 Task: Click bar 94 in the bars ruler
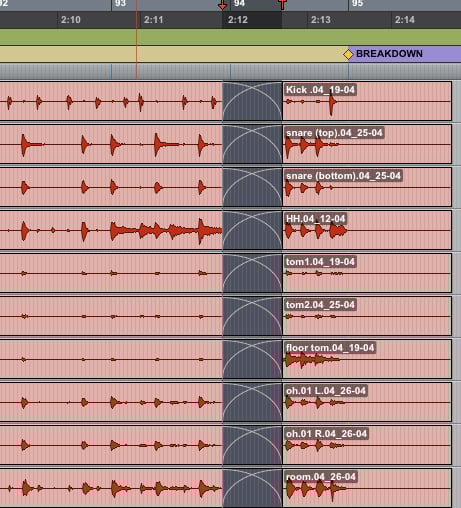(239, 4)
